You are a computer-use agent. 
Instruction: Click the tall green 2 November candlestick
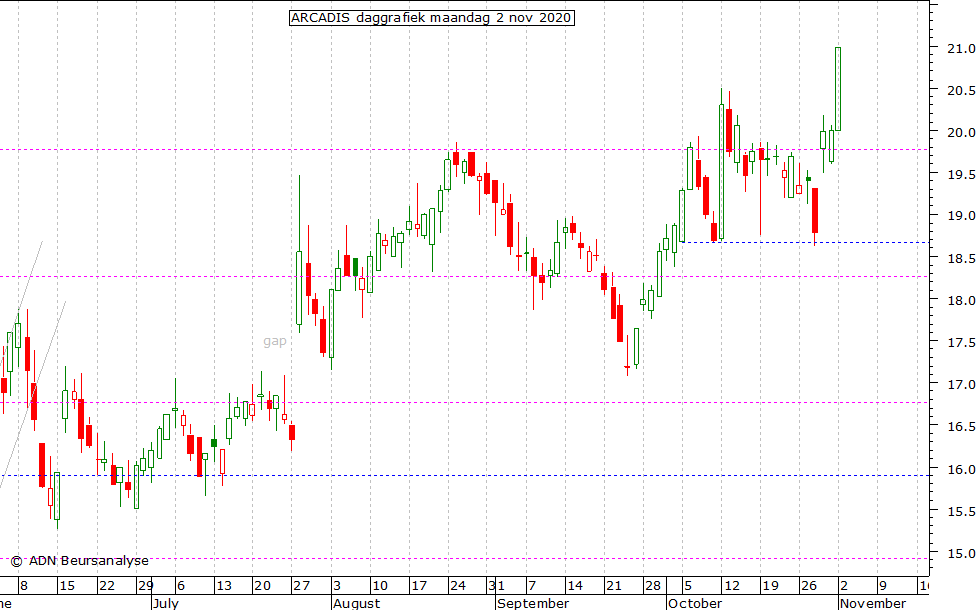point(838,89)
